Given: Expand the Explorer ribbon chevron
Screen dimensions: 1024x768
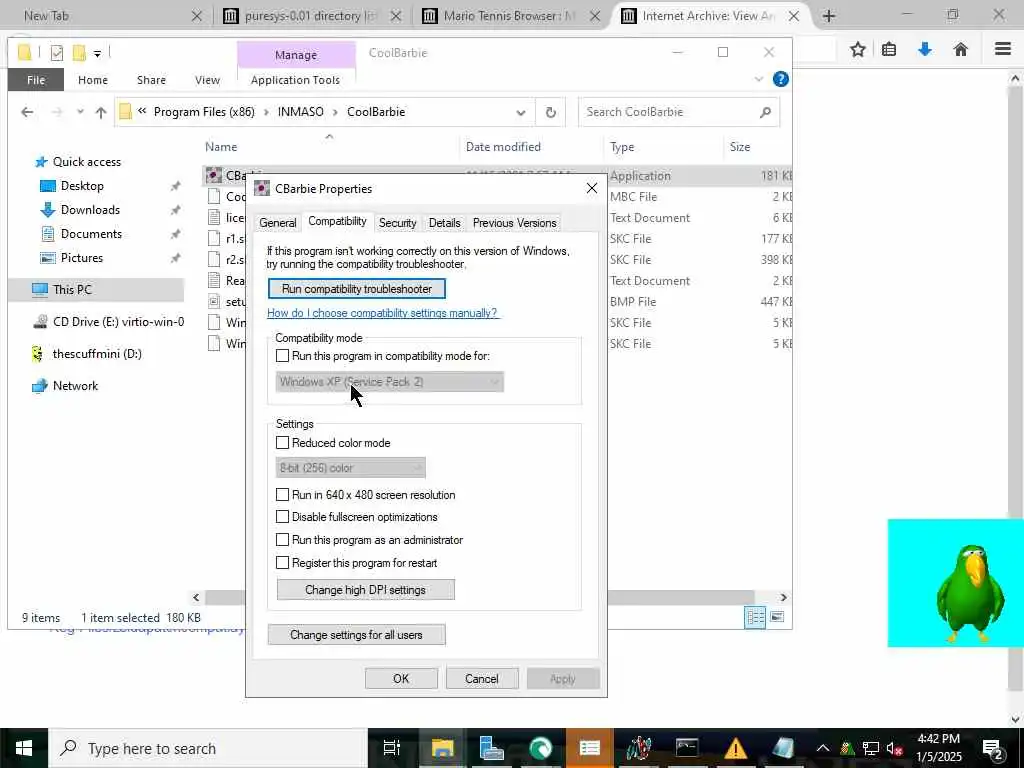Looking at the screenshot, I should tap(758, 80).
